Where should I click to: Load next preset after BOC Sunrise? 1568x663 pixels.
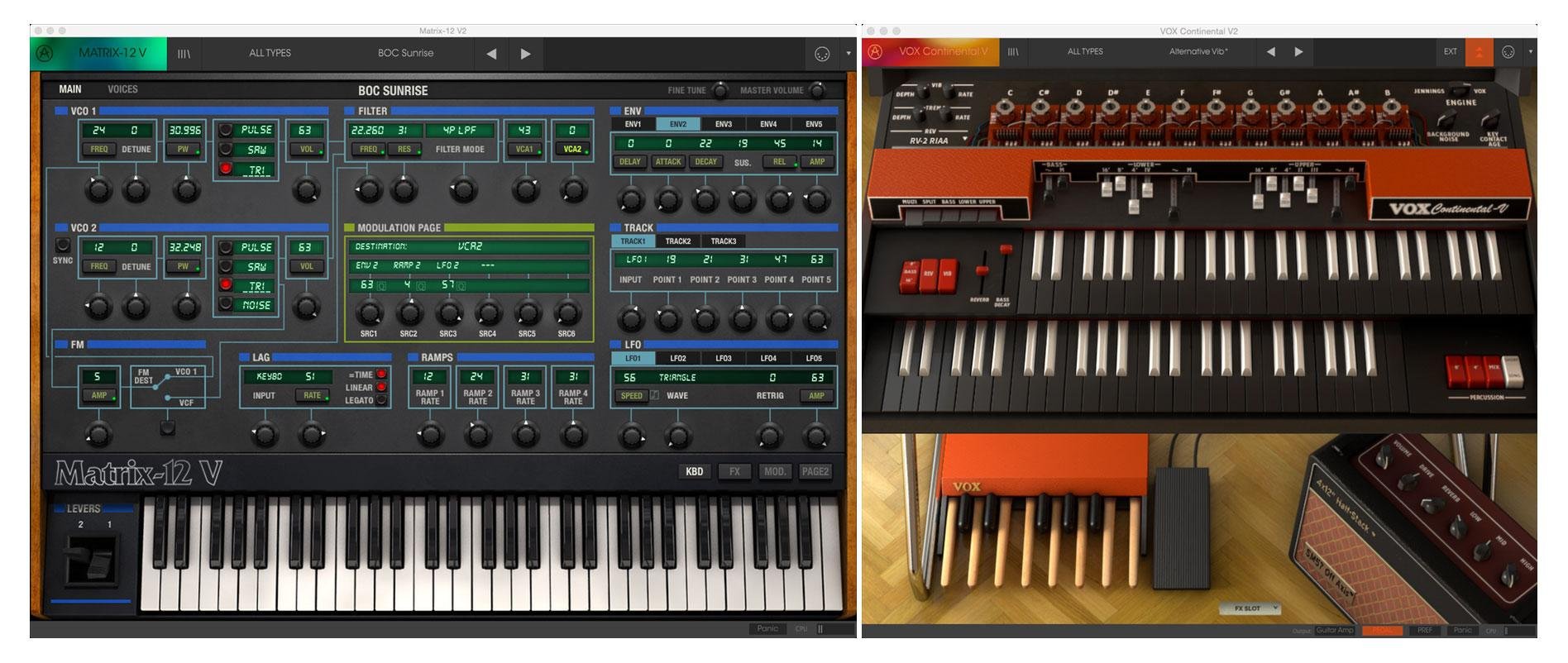click(525, 54)
